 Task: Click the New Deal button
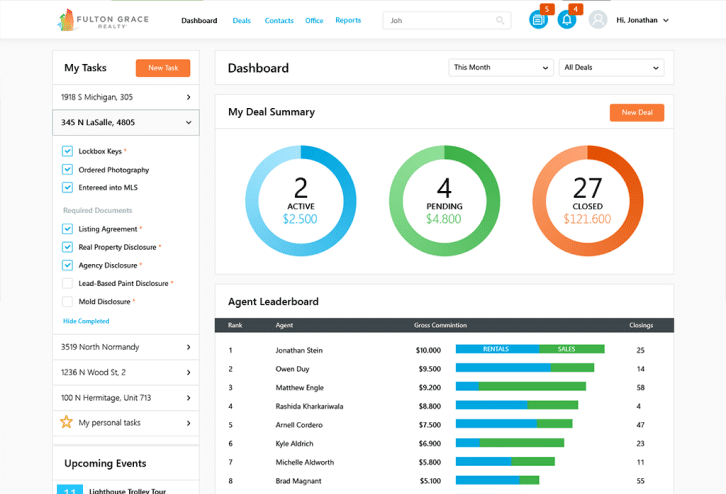(x=637, y=113)
